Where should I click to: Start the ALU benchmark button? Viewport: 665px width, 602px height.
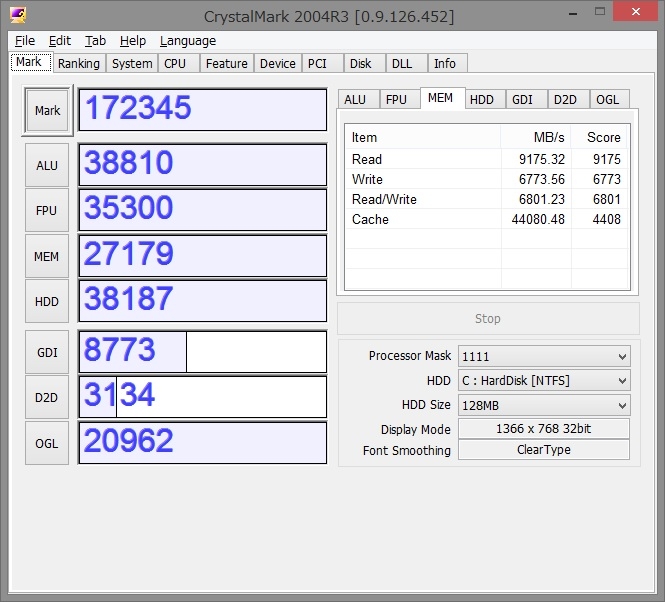pos(47,165)
